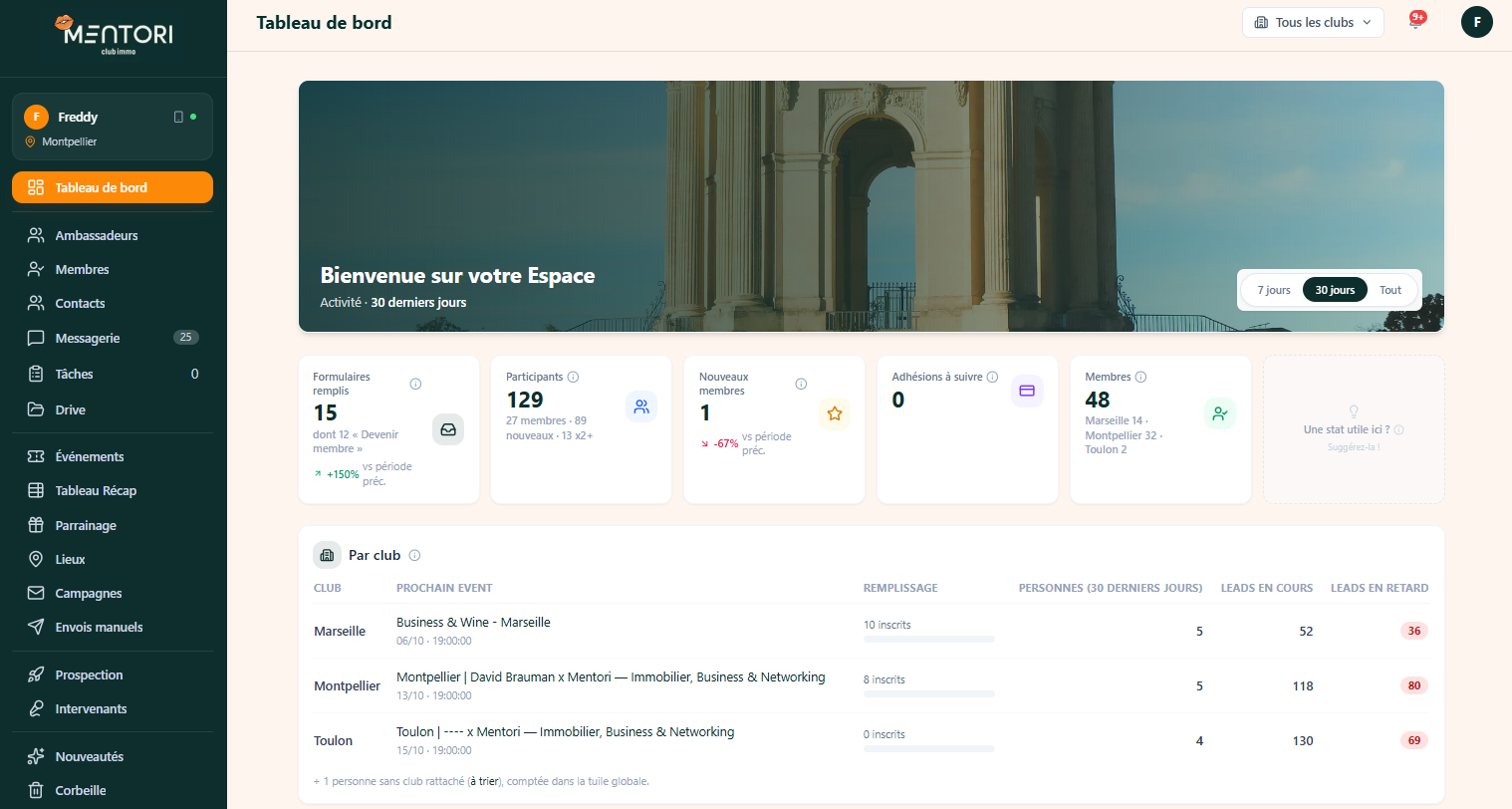The image size is (1512, 809).
Task: Click the people icon on Participants card
Action: point(641,406)
